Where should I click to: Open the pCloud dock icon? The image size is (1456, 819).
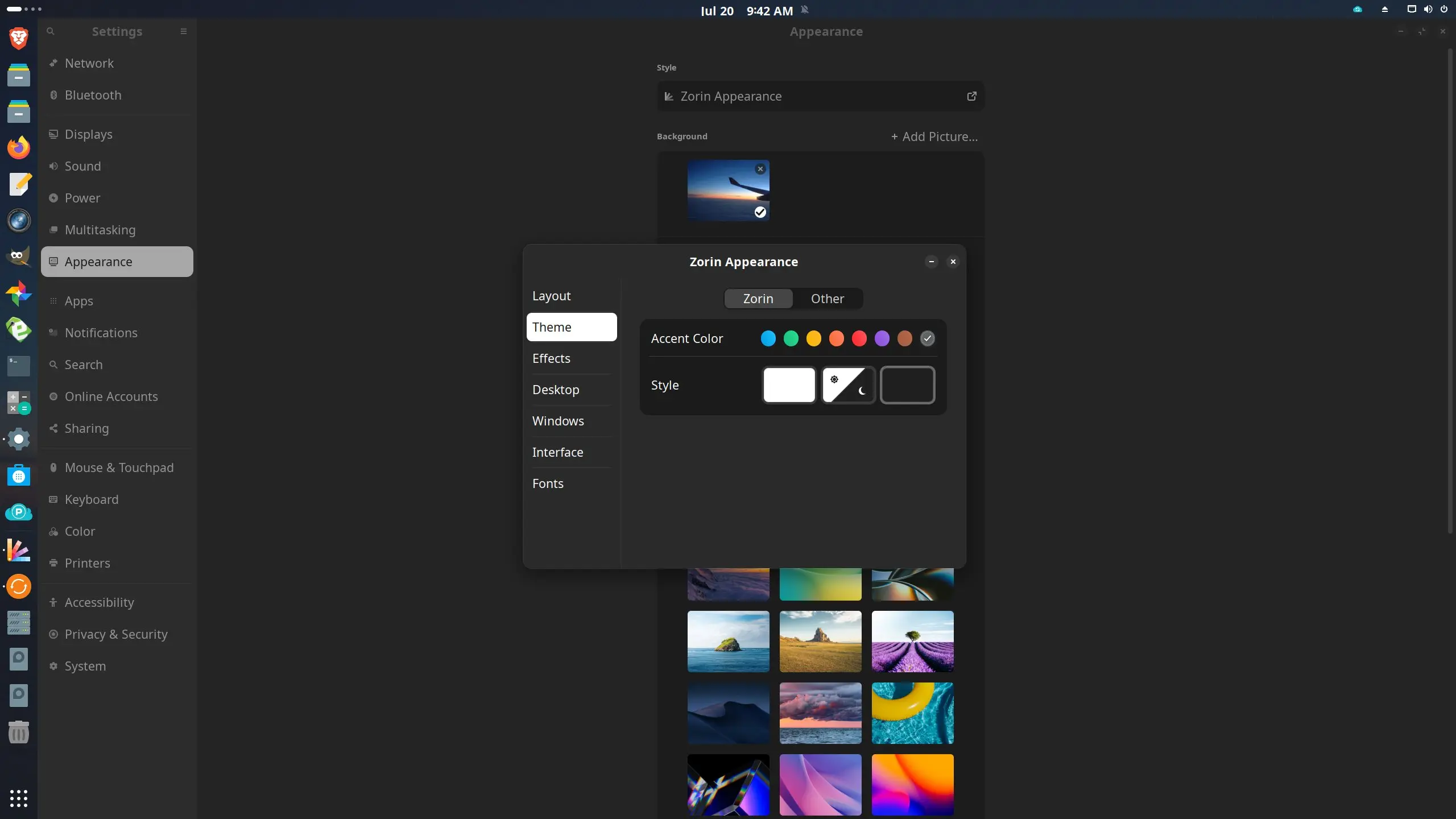tap(19, 512)
